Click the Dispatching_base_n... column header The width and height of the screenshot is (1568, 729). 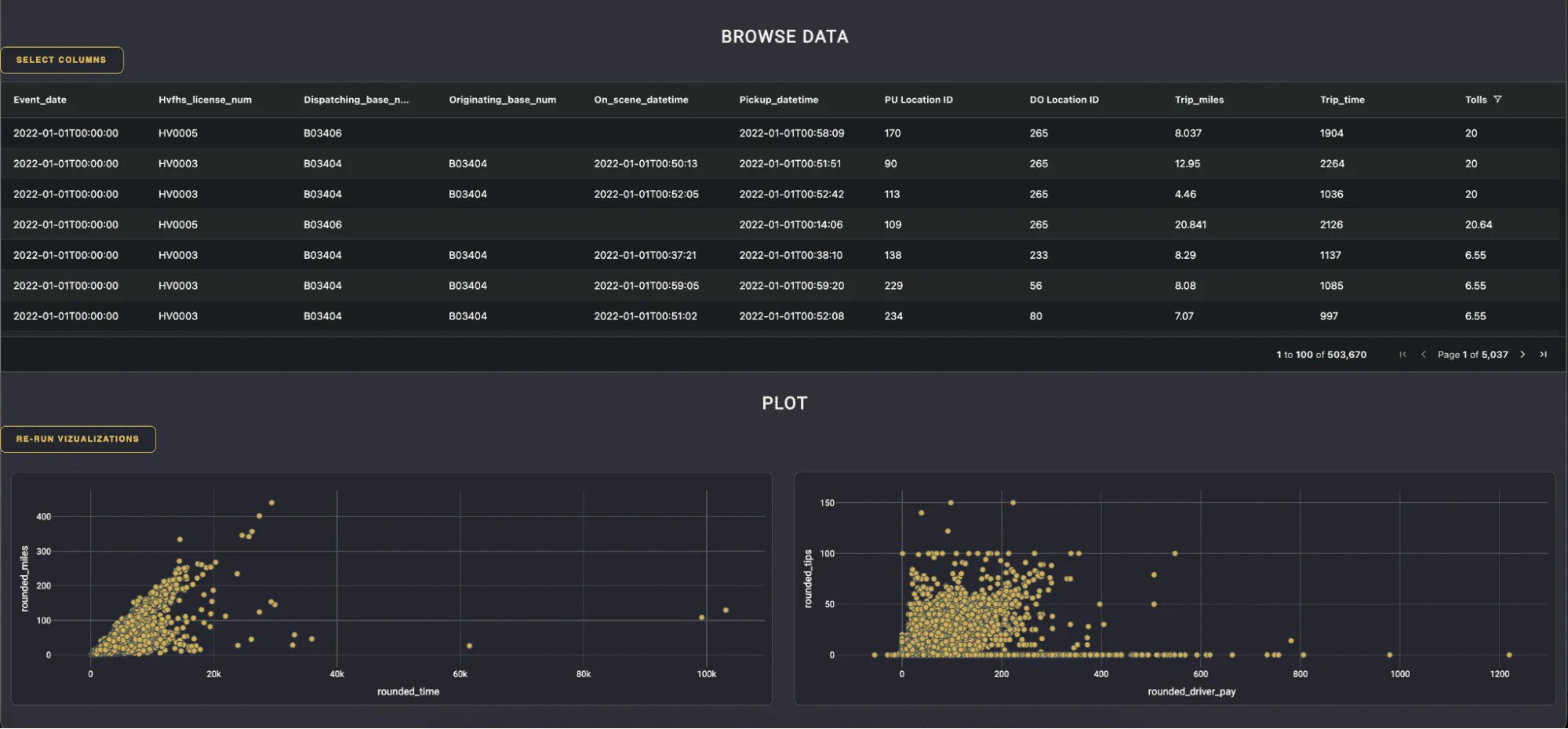point(356,100)
